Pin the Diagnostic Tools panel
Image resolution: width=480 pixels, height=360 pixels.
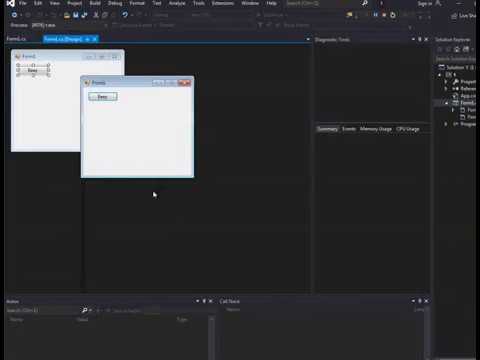pos(420,39)
